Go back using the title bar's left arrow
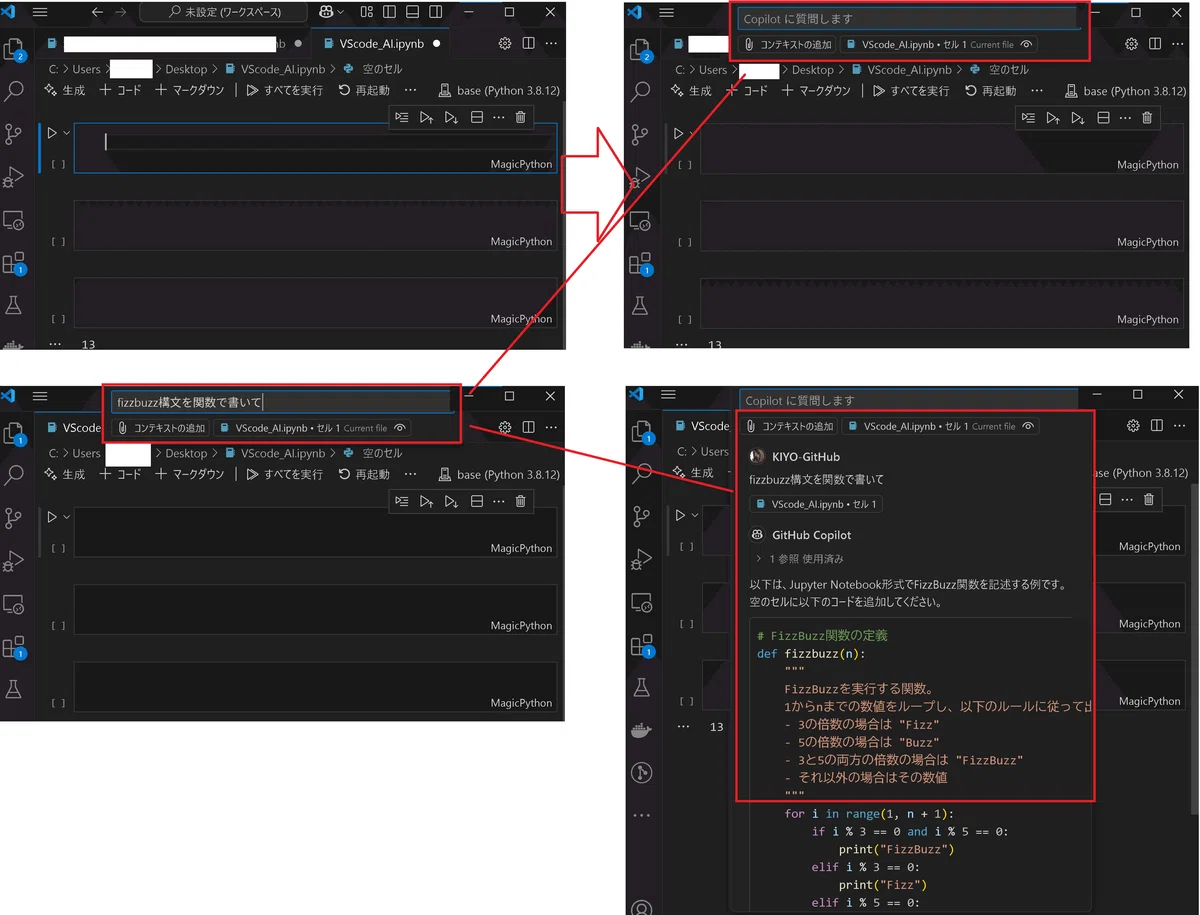This screenshot has width=1200, height=915. (x=97, y=12)
